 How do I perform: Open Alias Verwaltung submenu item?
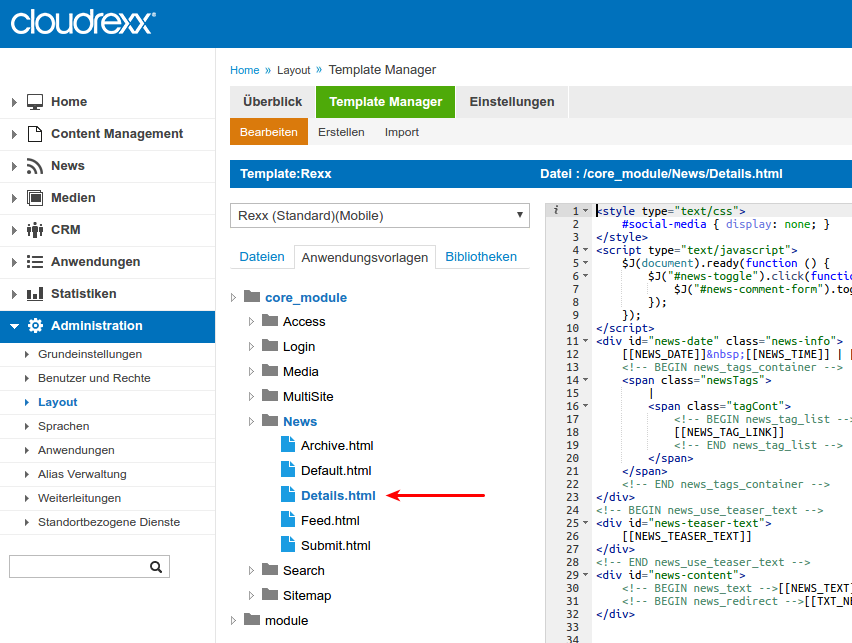82,474
